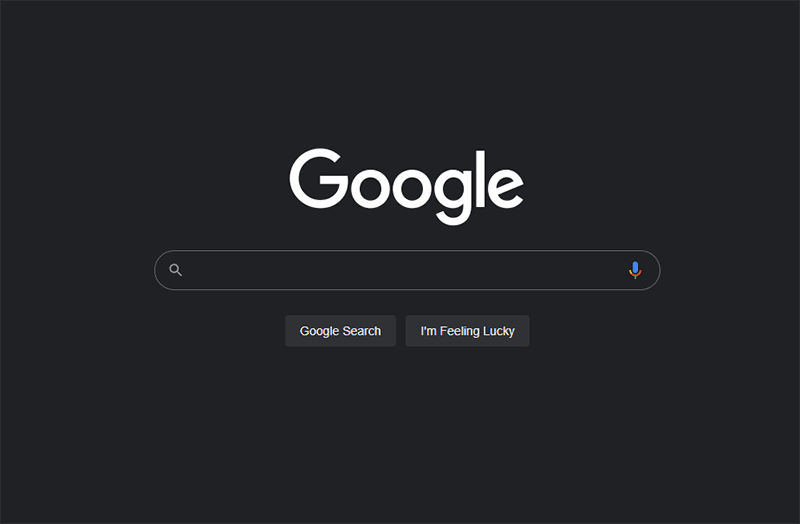The height and width of the screenshot is (524, 800).
Task: Submit the query using Google Search
Action: point(340,331)
